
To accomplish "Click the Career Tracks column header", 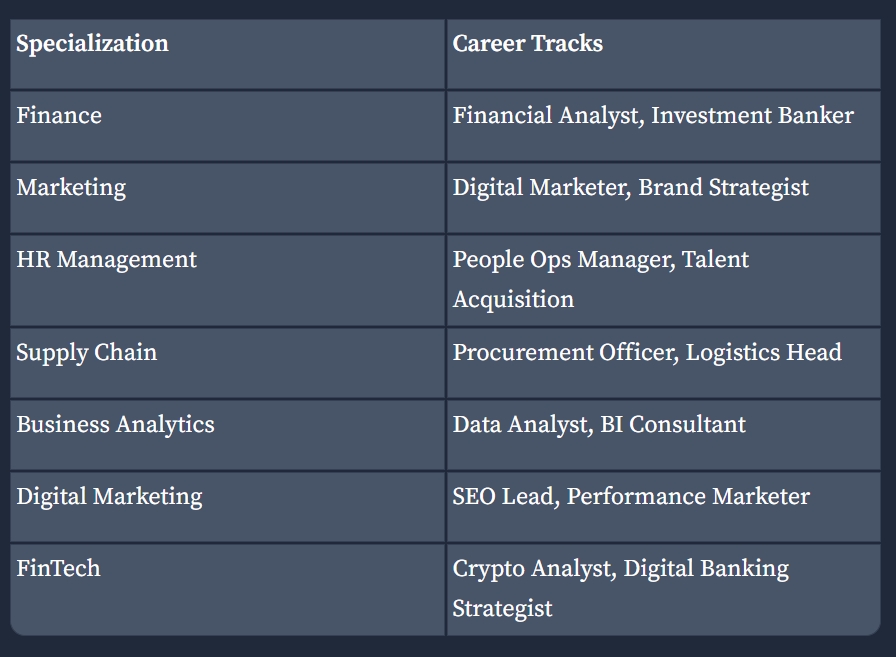I will pyautogui.click(x=663, y=55).
